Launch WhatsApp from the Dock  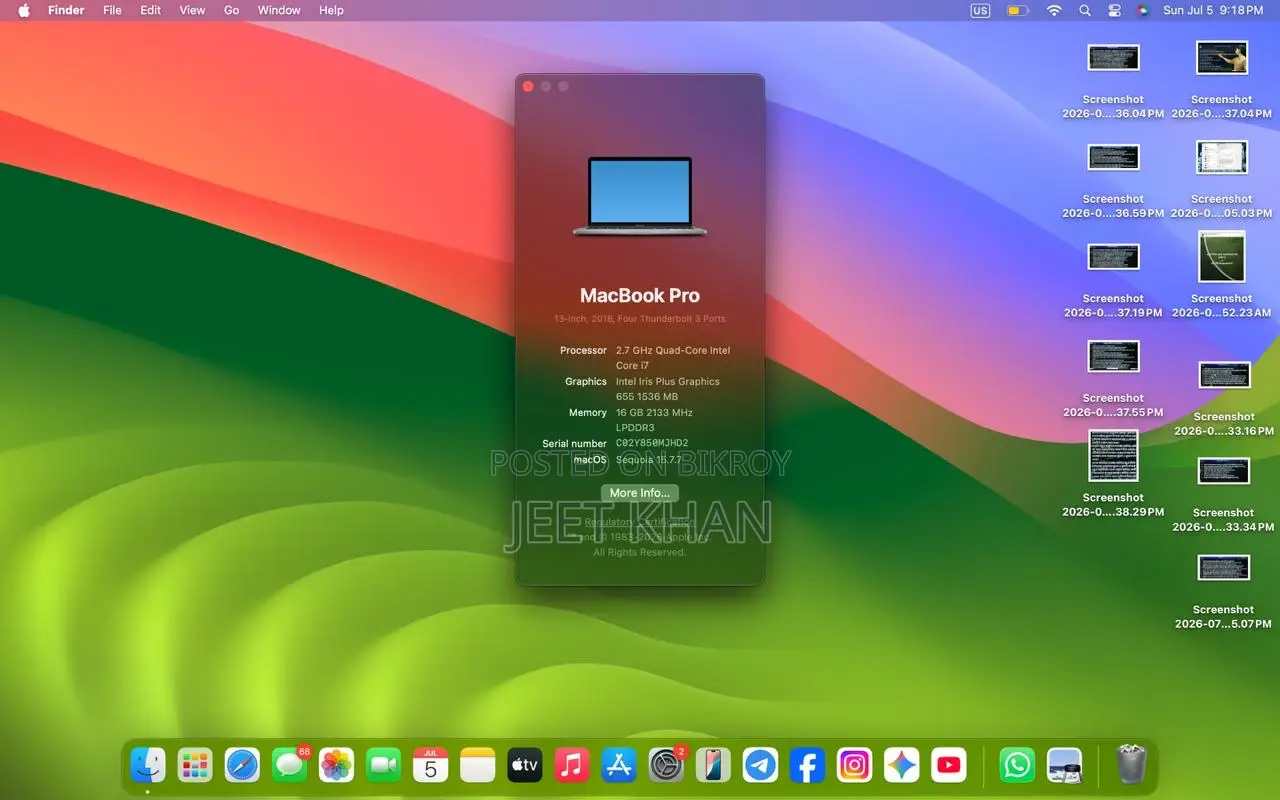1017,766
